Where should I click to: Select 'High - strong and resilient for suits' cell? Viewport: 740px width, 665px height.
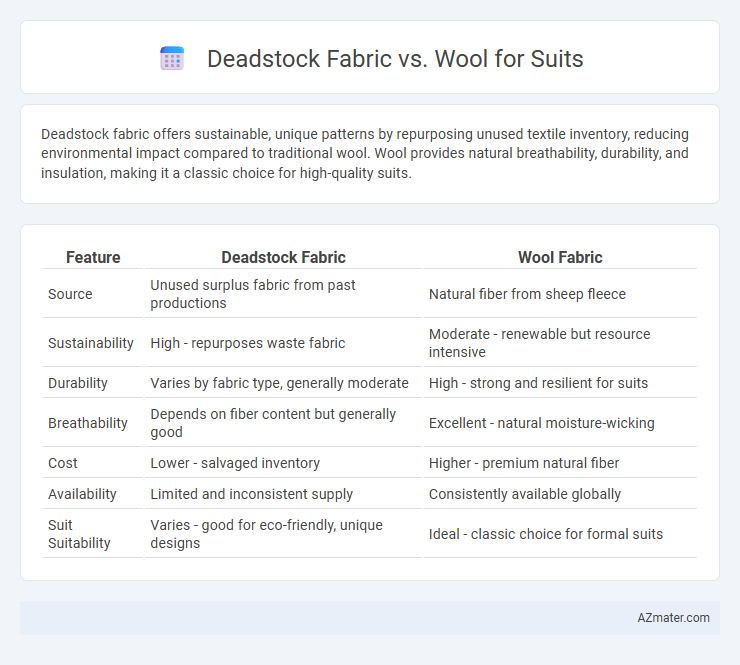(x=560, y=383)
